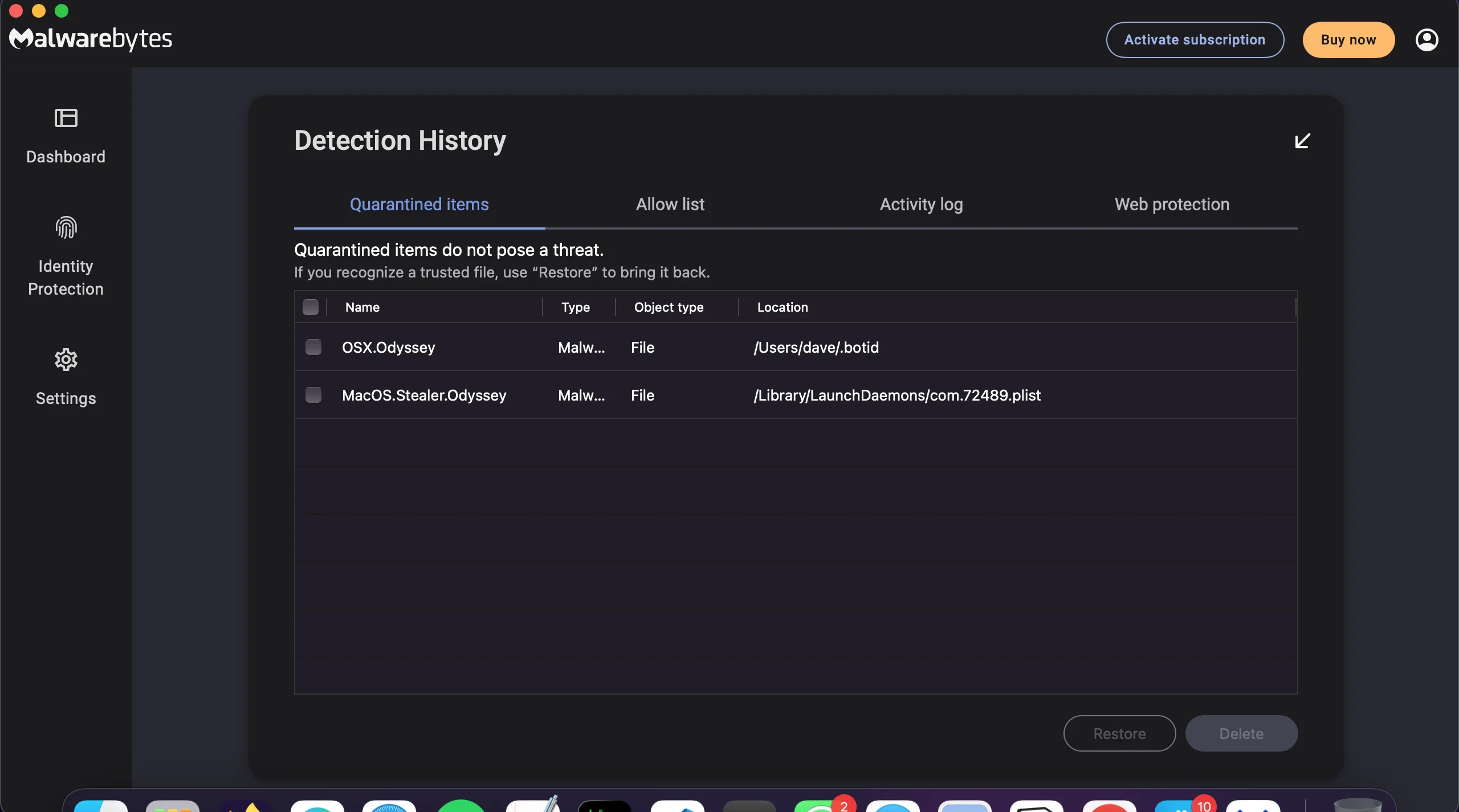Click the account profile icon

1427,40
